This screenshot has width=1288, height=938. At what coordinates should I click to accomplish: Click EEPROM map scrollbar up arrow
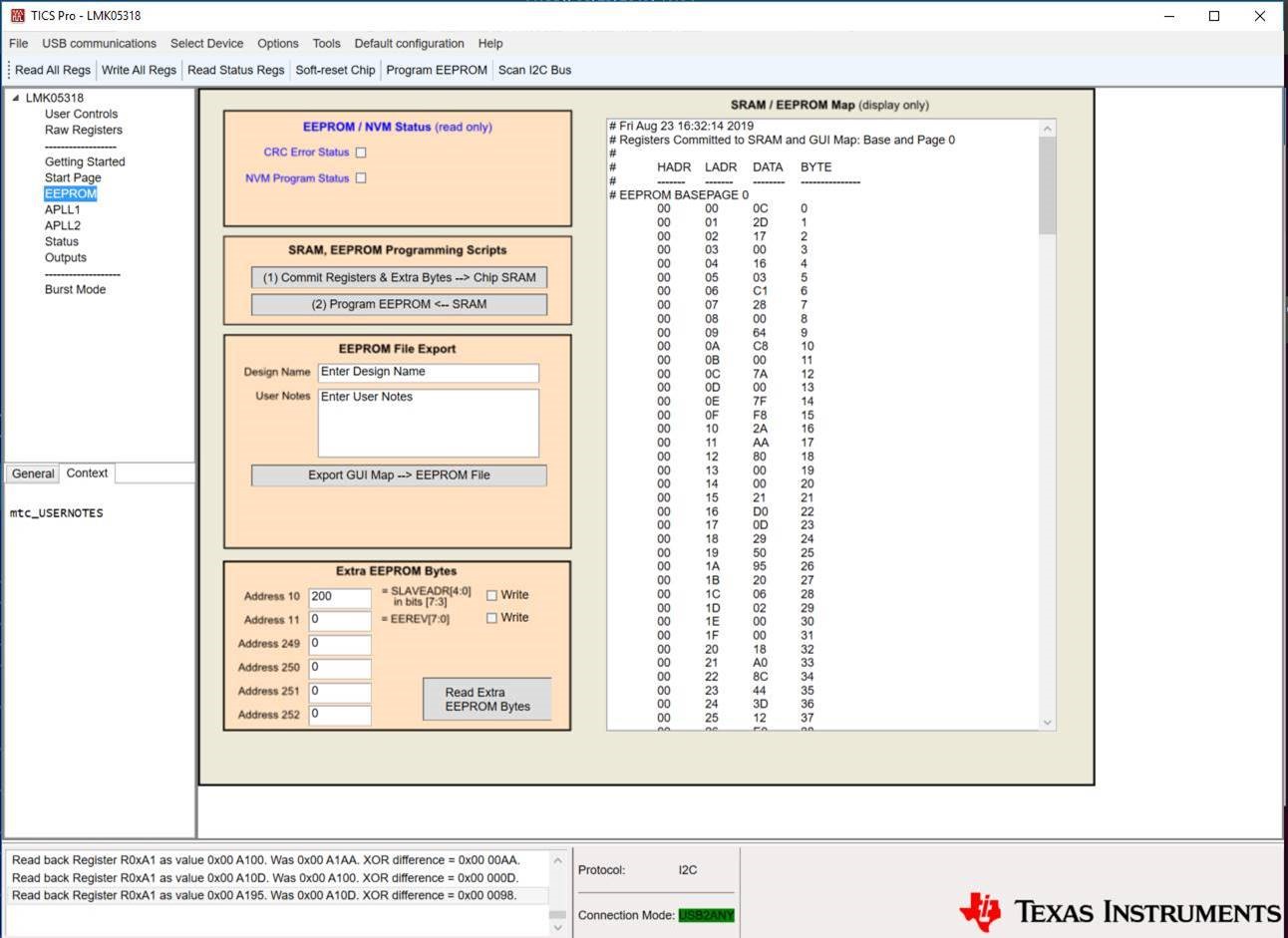click(1047, 129)
